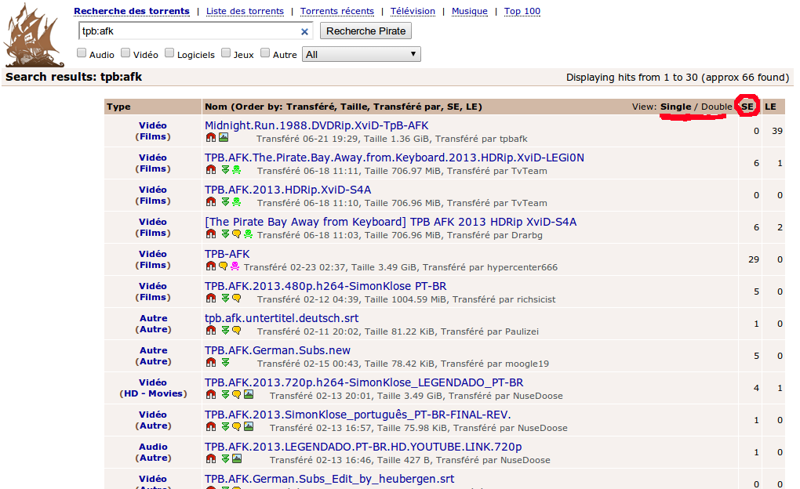
Task: Click magnet icon for TPB.AFK.German.Subs.new
Action: [210, 363]
